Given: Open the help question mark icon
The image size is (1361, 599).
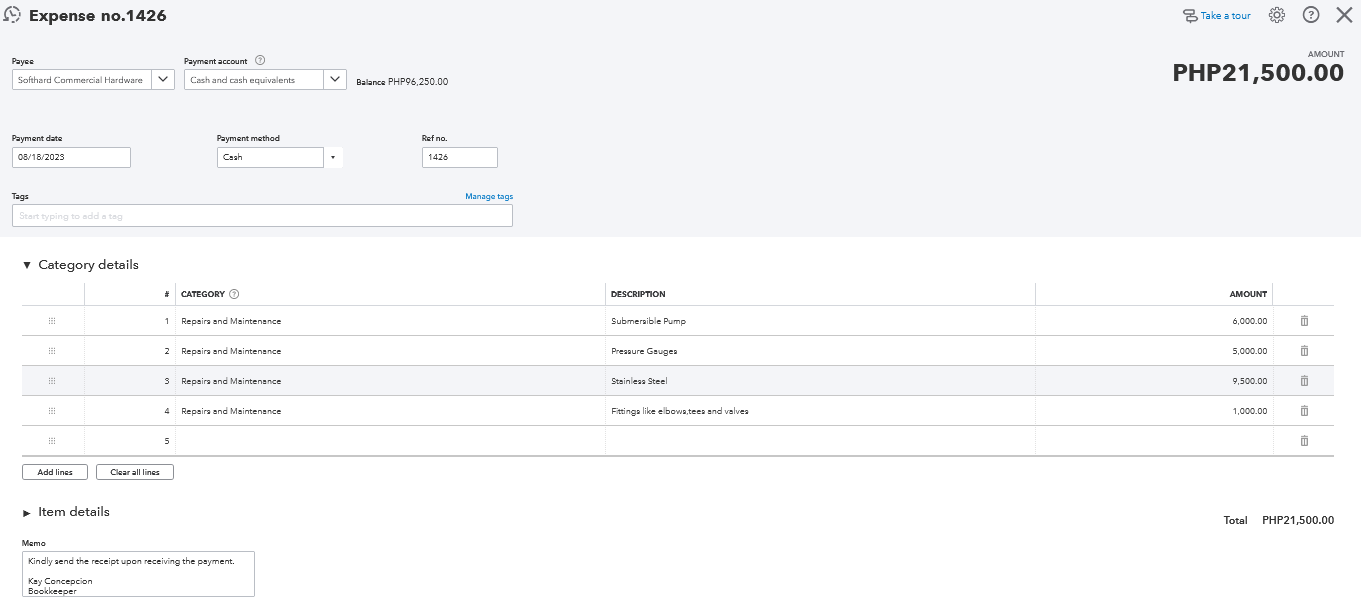Looking at the screenshot, I should coord(1311,15).
